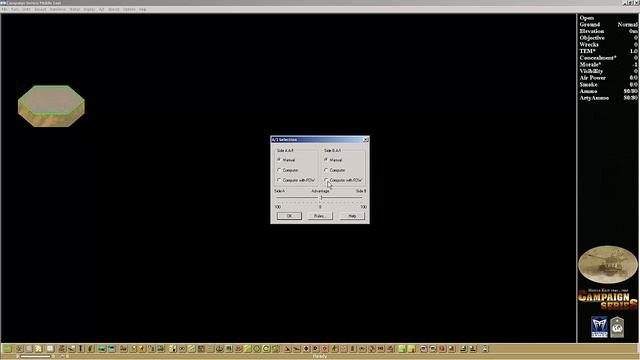Screen dimensions: 640x360
Task: Click the Campaign Series logo
Action: [x=608, y=300]
